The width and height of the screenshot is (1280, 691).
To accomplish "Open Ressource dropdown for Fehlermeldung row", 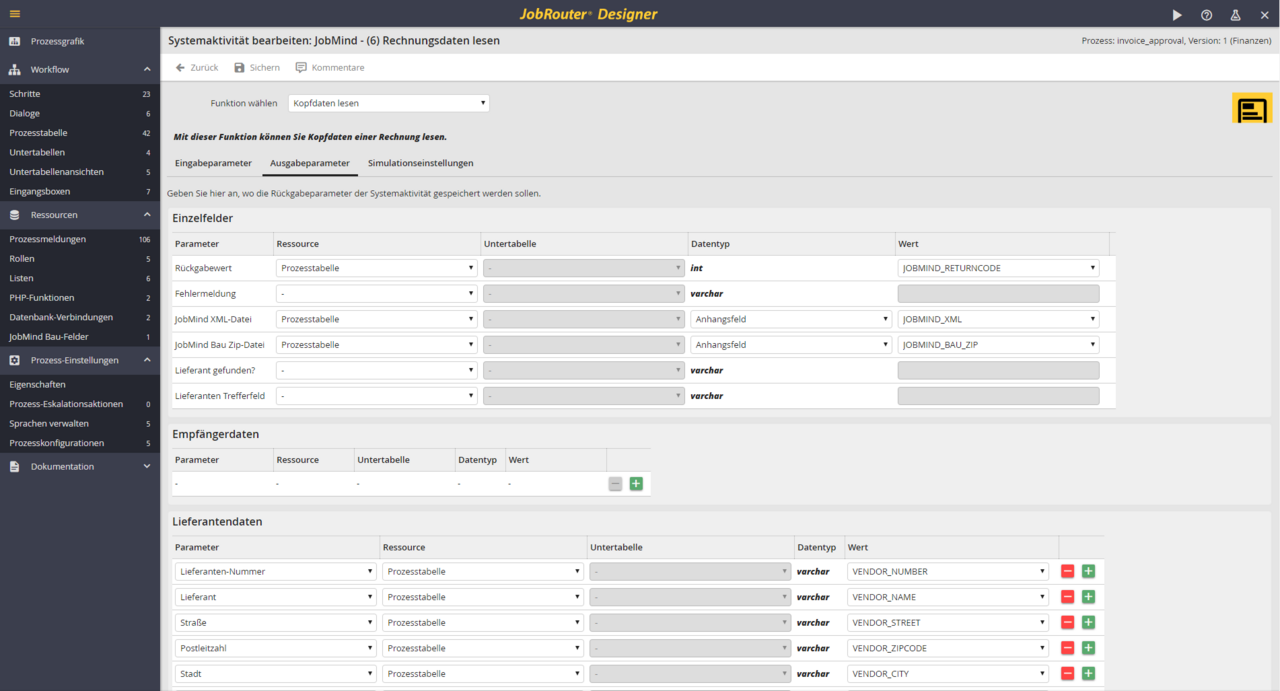I will (376, 294).
